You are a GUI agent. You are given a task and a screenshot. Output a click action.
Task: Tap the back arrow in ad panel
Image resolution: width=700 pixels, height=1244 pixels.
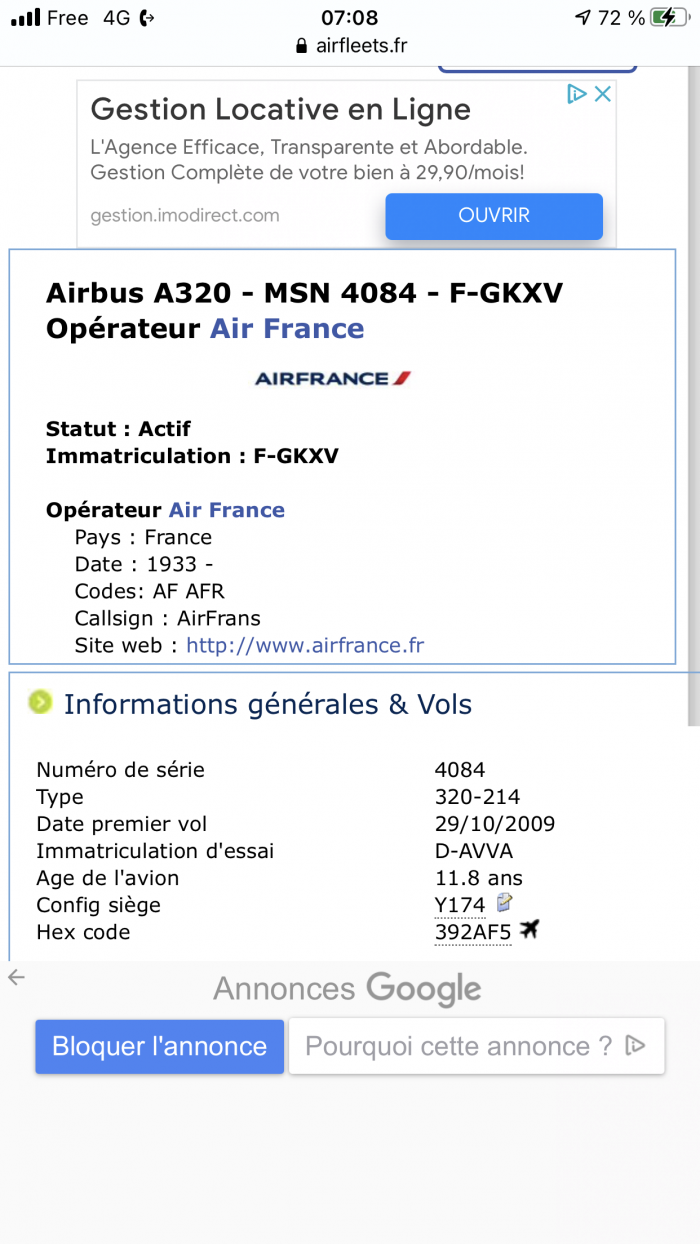[x=16, y=977]
